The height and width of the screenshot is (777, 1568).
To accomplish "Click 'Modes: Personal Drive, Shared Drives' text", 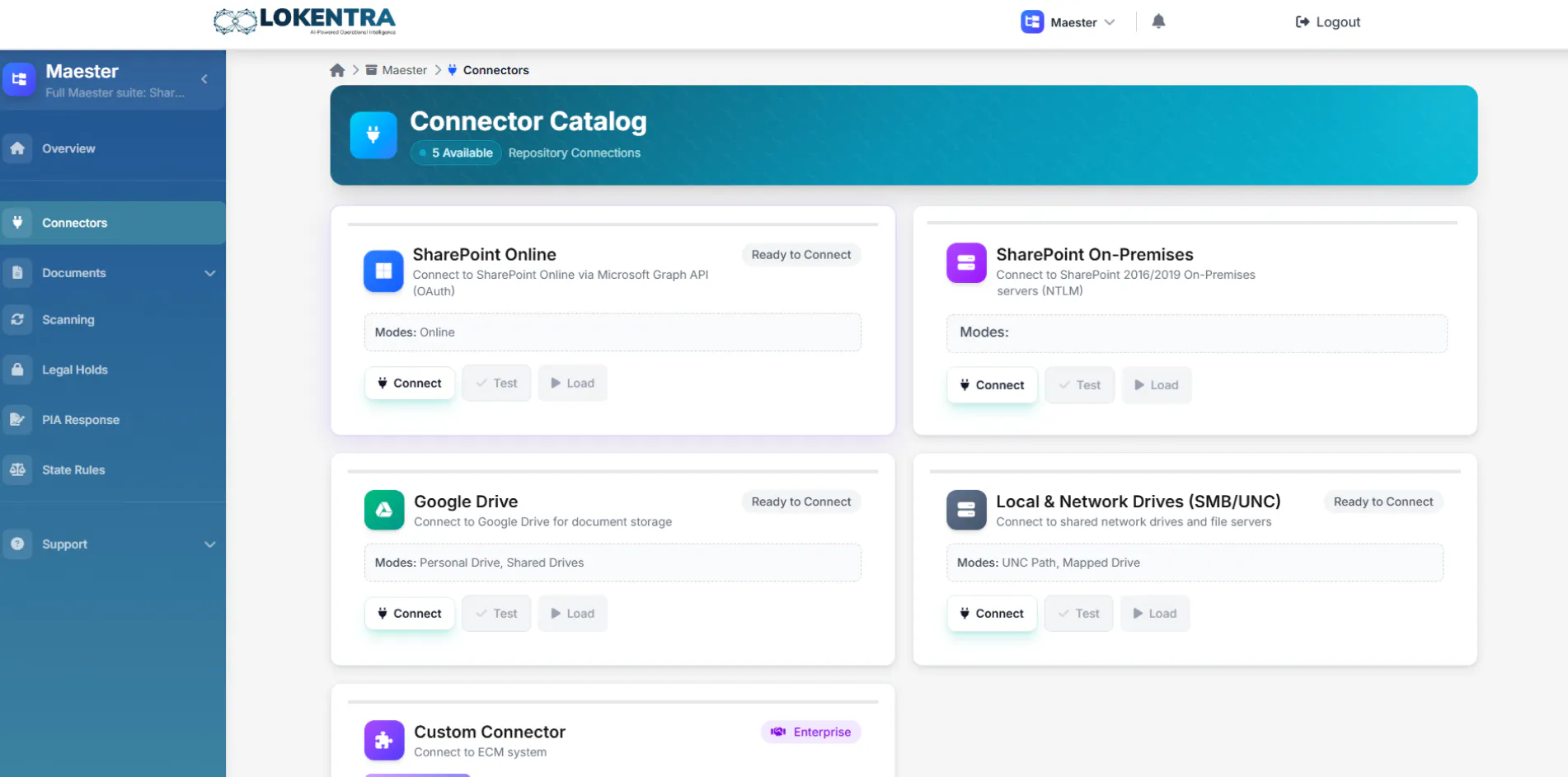I will coord(479,563).
